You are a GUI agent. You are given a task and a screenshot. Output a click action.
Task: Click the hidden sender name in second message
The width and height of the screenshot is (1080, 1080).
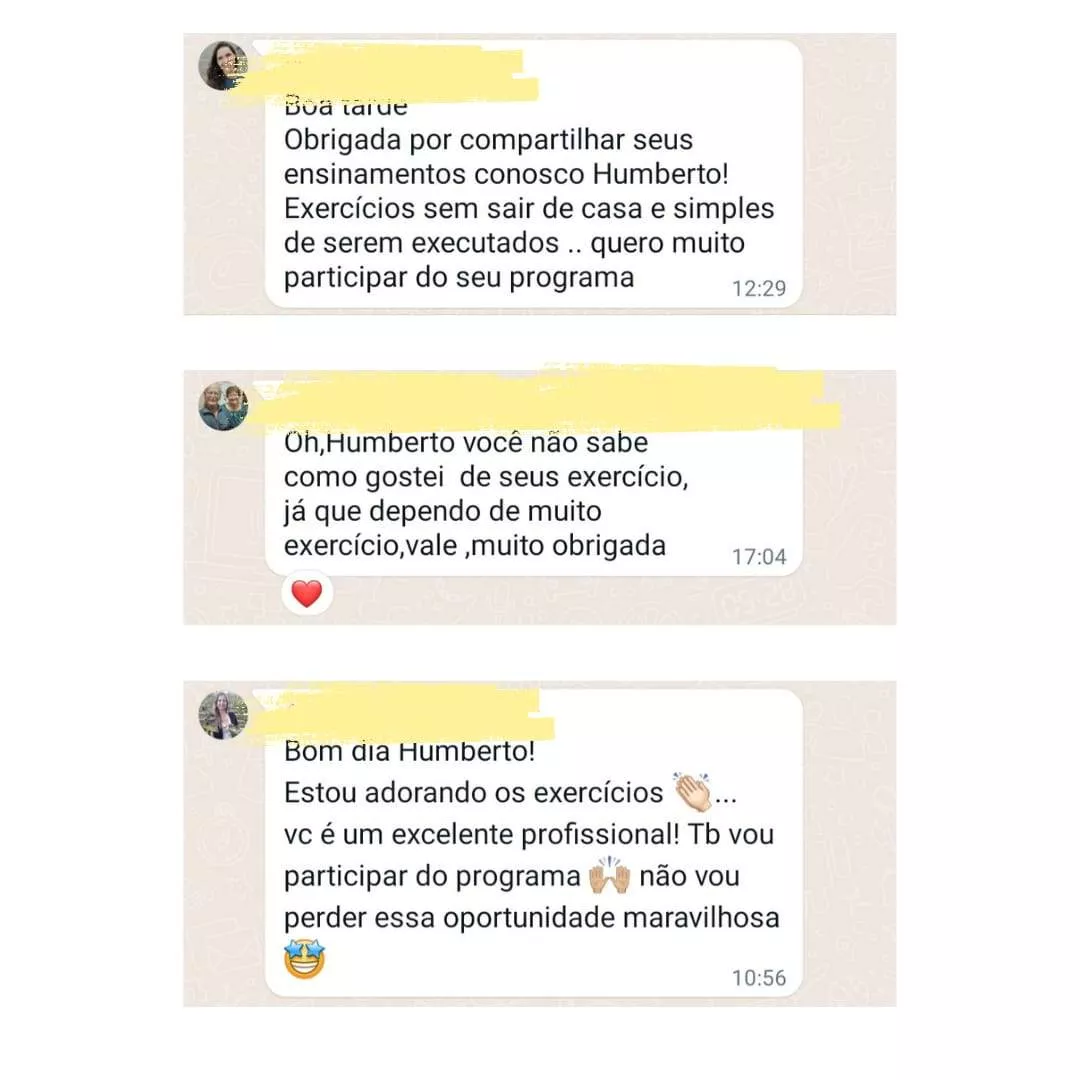(544, 399)
